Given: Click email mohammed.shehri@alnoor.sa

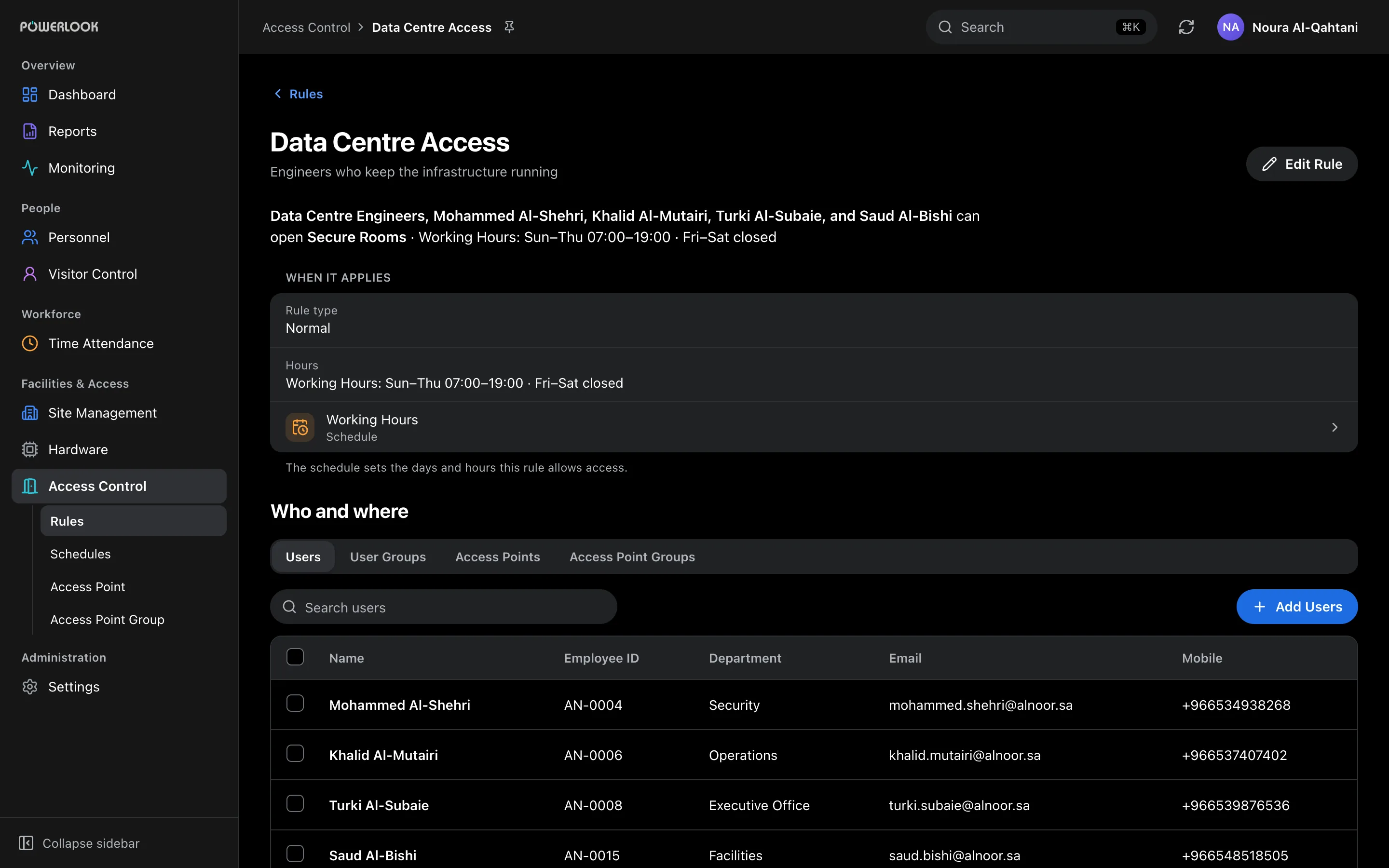Looking at the screenshot, I should point(980,705).
